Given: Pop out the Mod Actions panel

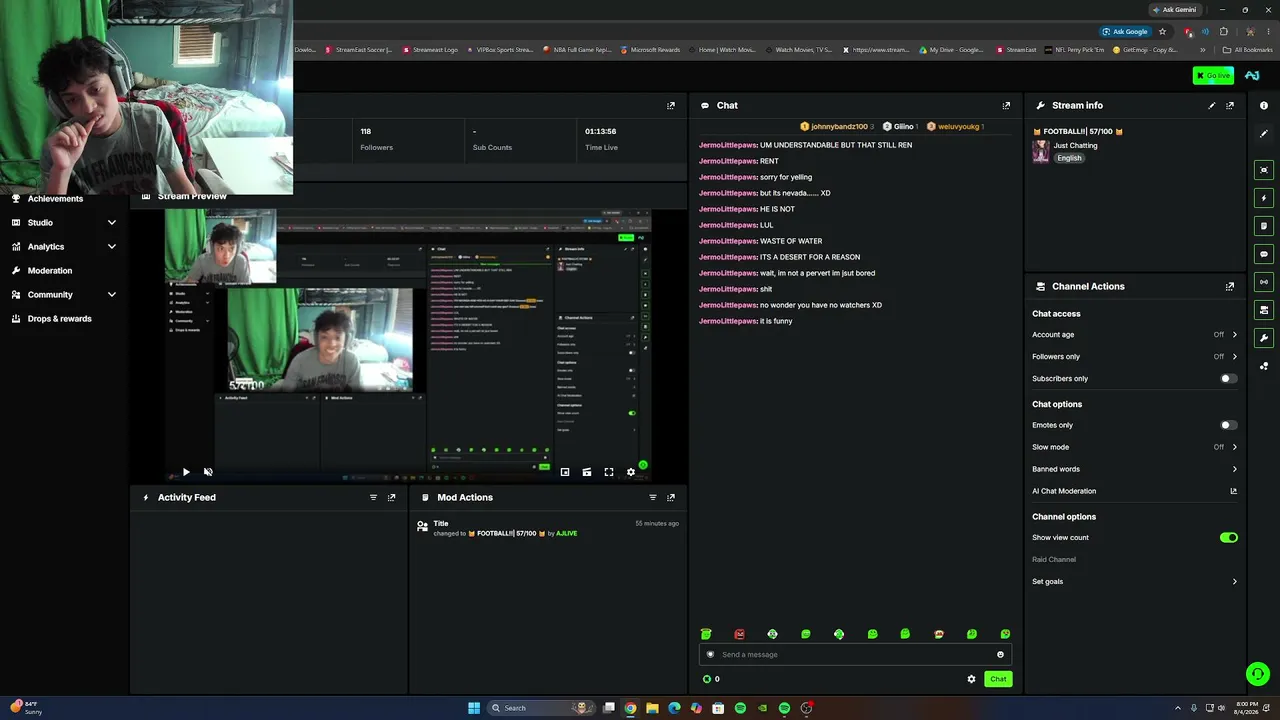Looking at the screenshot, I should [671, 497].
